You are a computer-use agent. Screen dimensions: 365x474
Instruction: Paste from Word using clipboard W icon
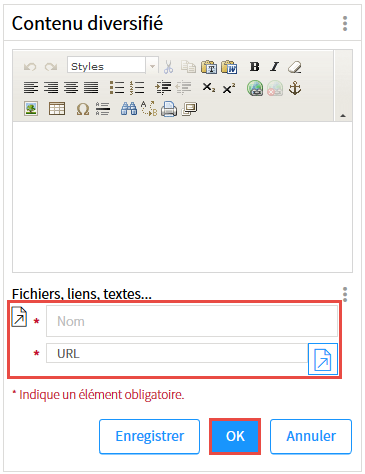229,67
